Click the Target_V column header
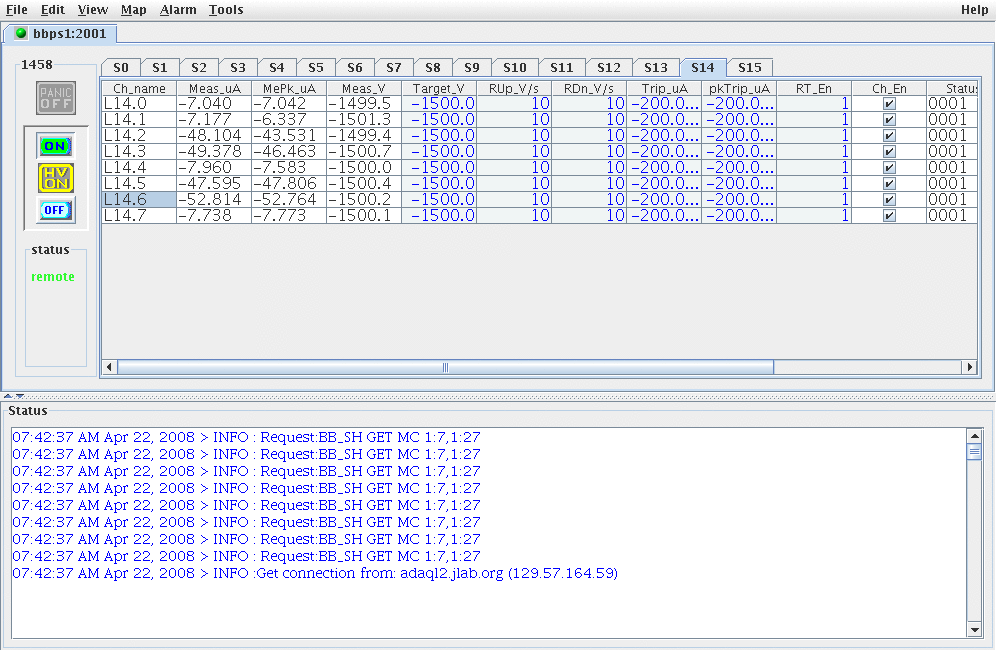 (x=439, y=88)
